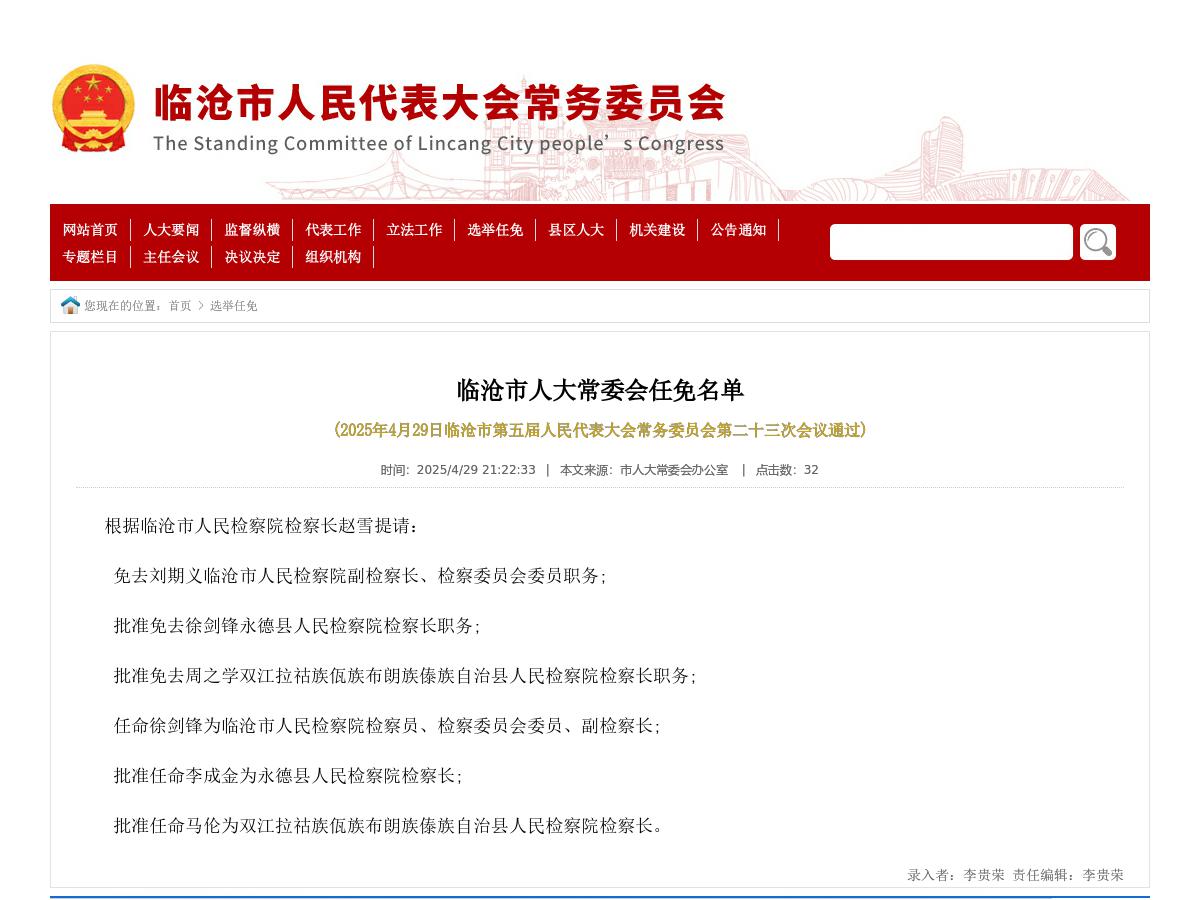Open the 组织机构 menu item
1200x900 pixels.
click(x=333, y=257)
